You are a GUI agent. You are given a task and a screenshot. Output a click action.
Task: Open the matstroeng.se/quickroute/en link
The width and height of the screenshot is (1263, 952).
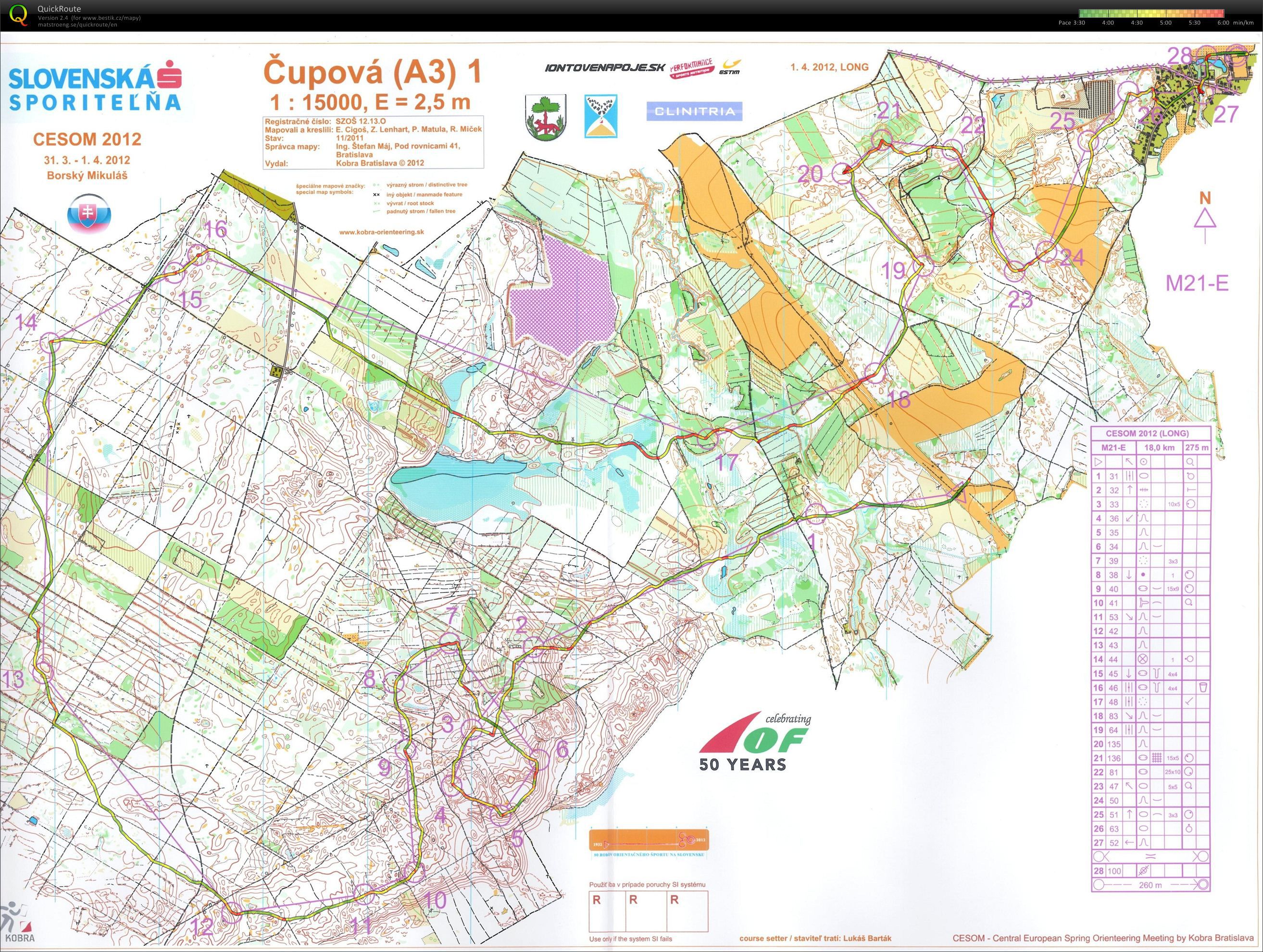77,25
